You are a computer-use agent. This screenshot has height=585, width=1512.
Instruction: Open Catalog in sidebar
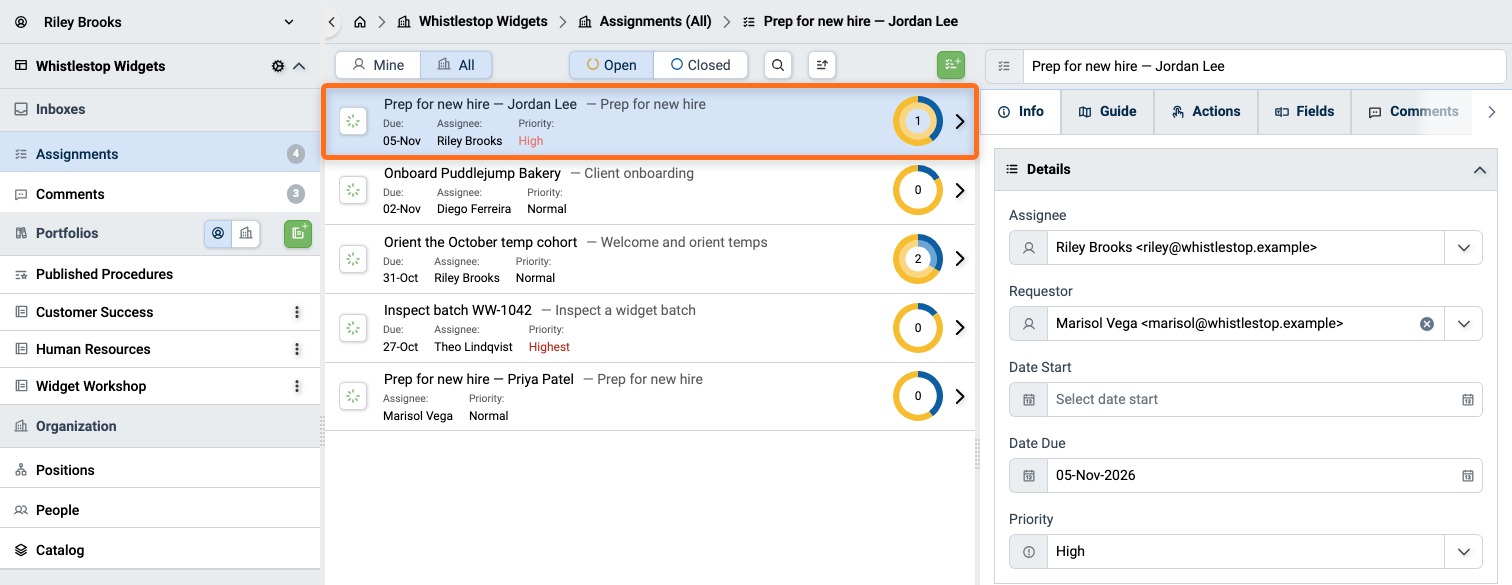pos(160,550)
